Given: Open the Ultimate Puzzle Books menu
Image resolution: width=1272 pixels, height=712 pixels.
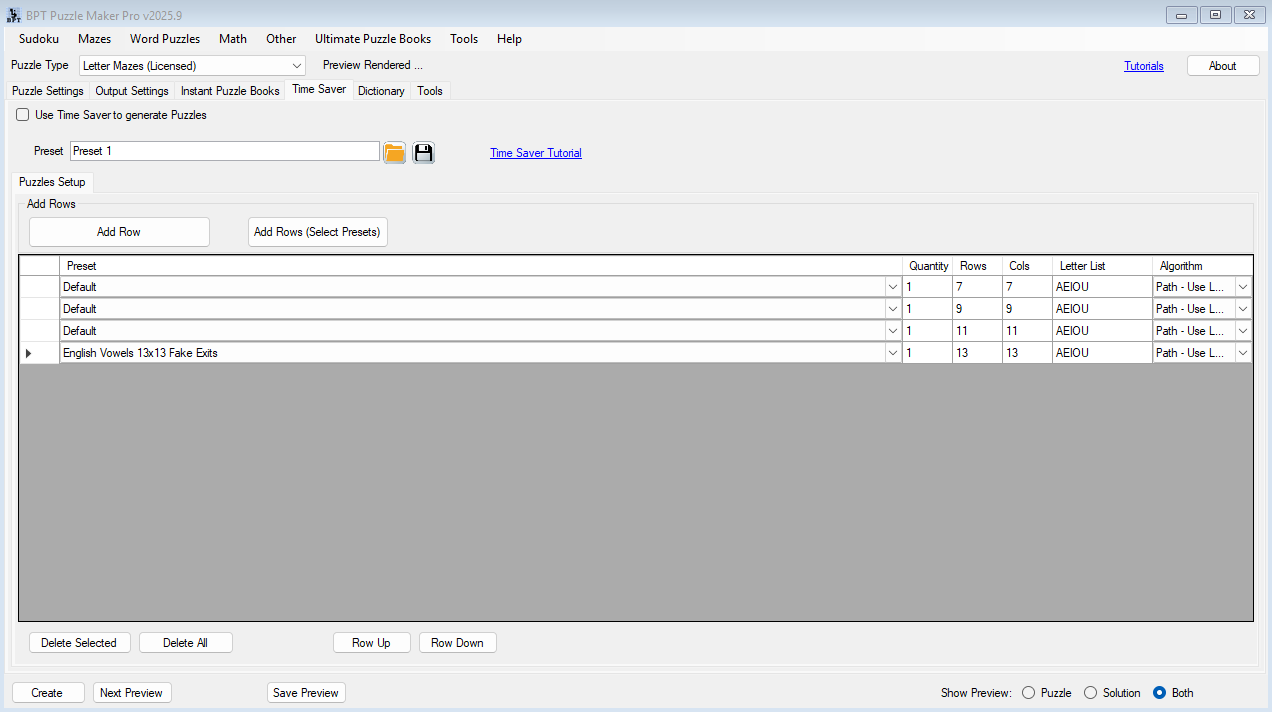Looking at the screenshot, I should 373,39.
